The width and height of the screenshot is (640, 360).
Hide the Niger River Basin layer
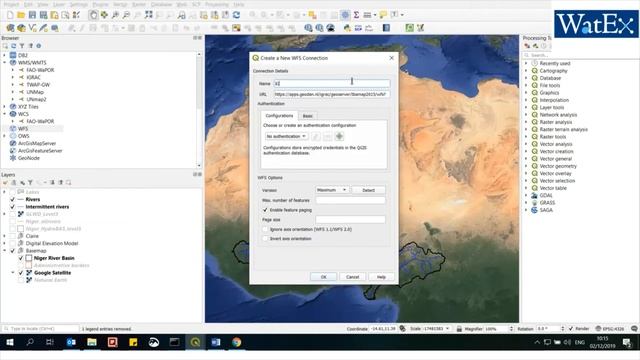[x=21, y=258]
